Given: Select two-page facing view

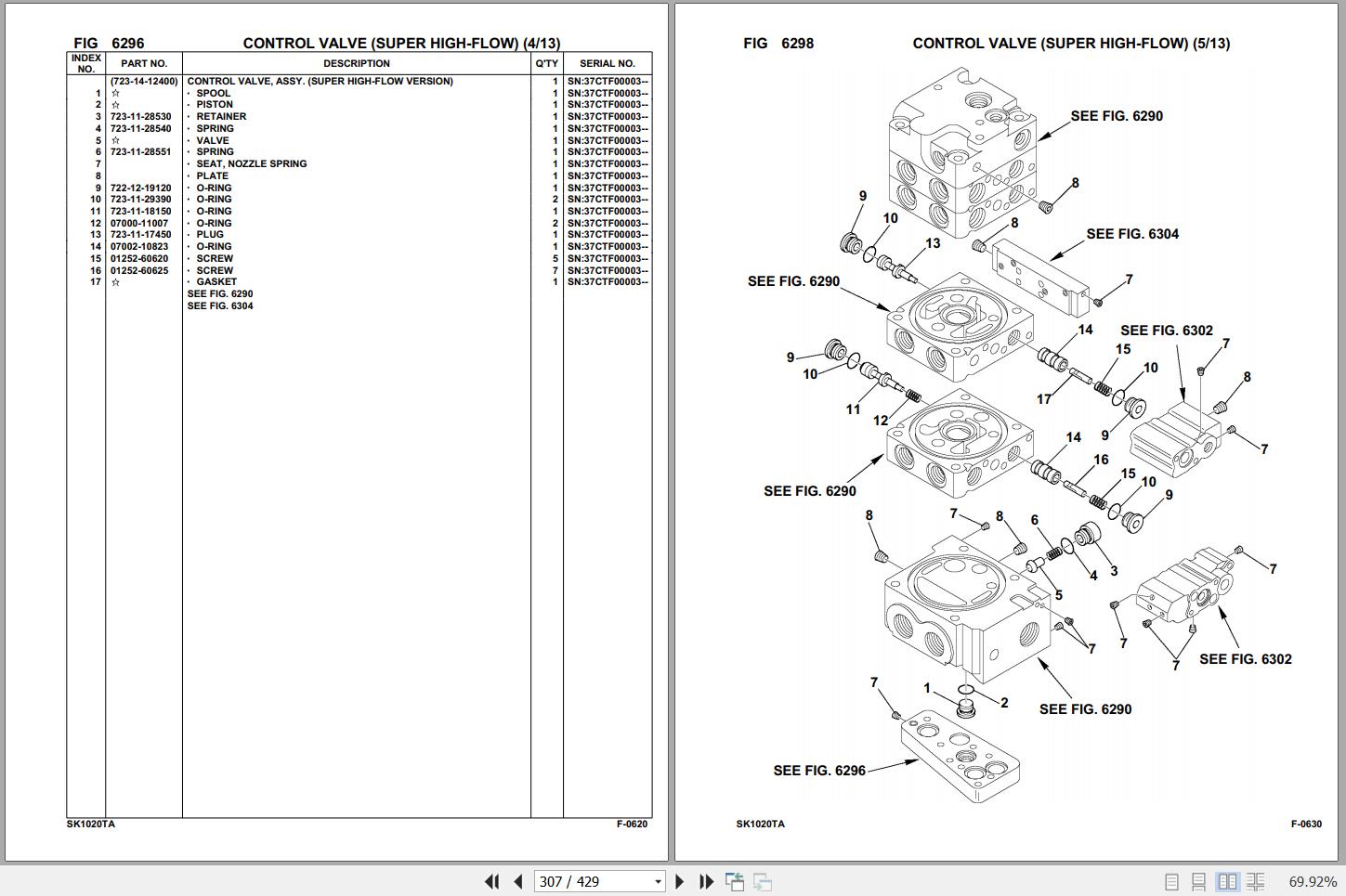Looking at the screenshot, I should (1227, 881).
